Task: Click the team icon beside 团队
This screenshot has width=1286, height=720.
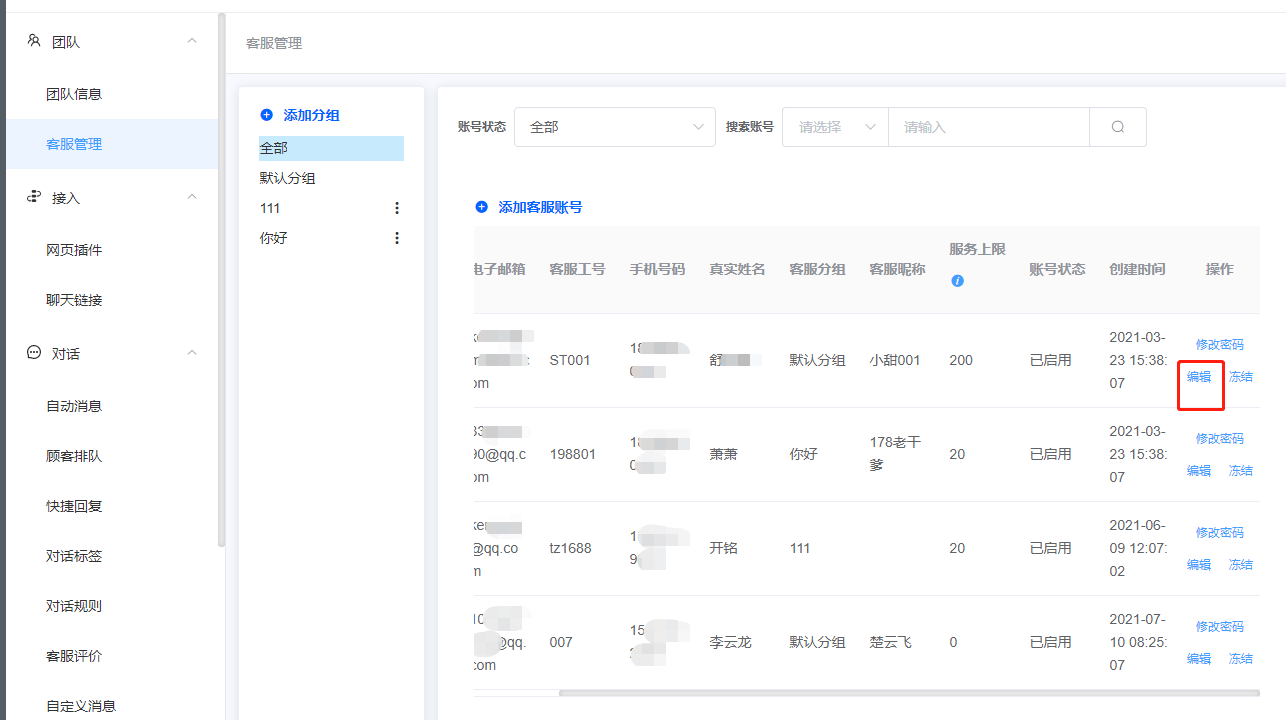Action: pyautogui.click(x=33, y=41)
